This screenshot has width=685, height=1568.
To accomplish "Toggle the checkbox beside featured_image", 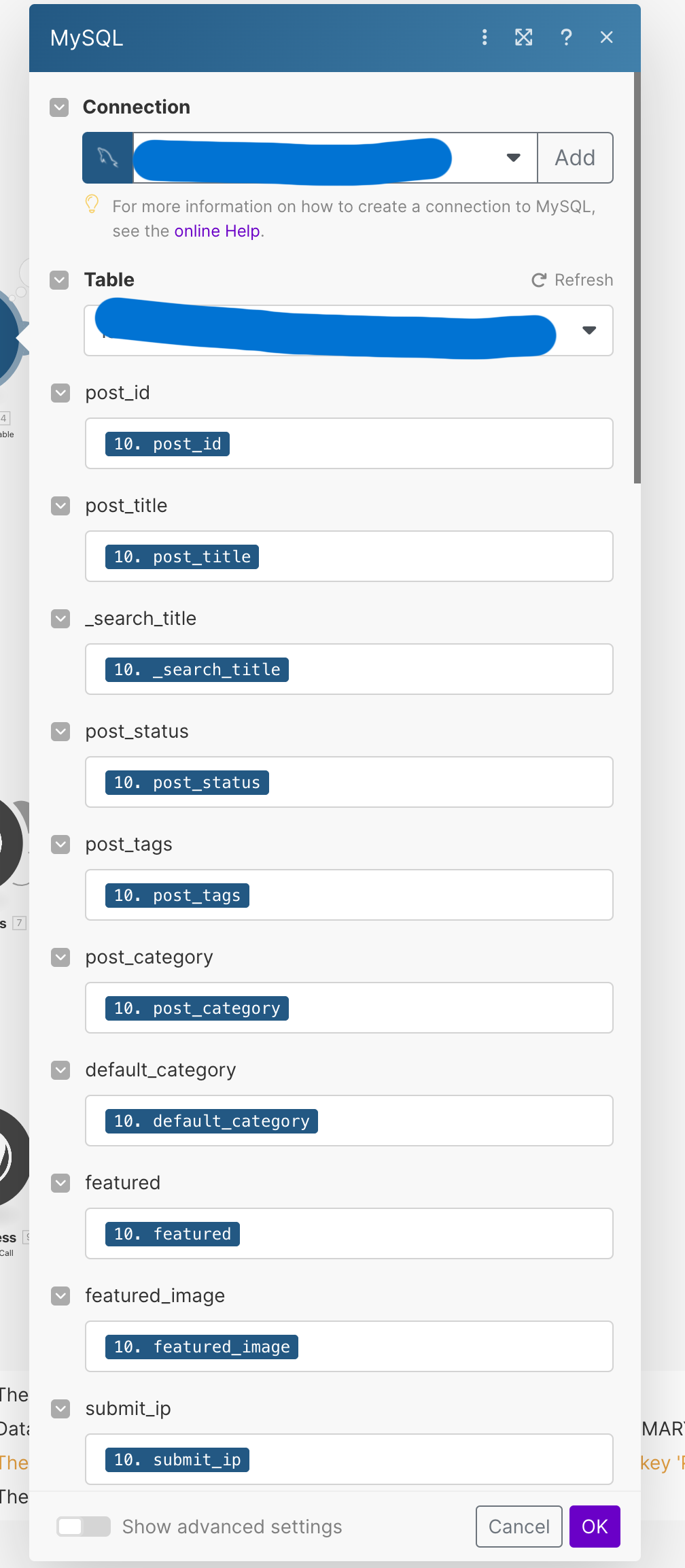I will (x=61, y=1296).
